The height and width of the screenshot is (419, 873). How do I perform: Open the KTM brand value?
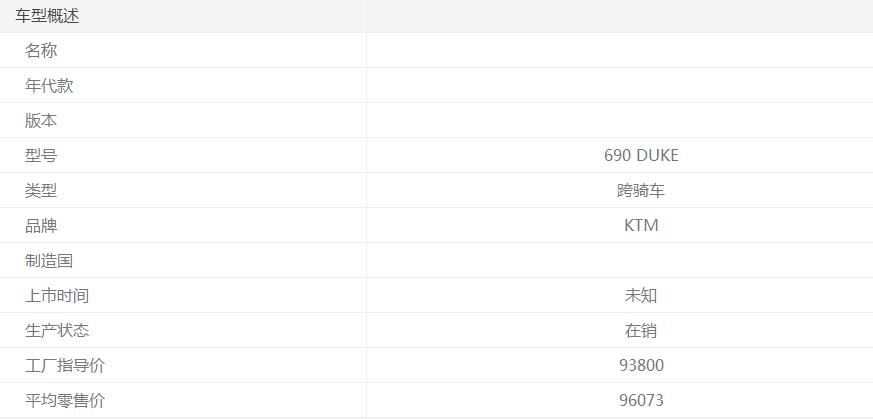coord(641,226)
